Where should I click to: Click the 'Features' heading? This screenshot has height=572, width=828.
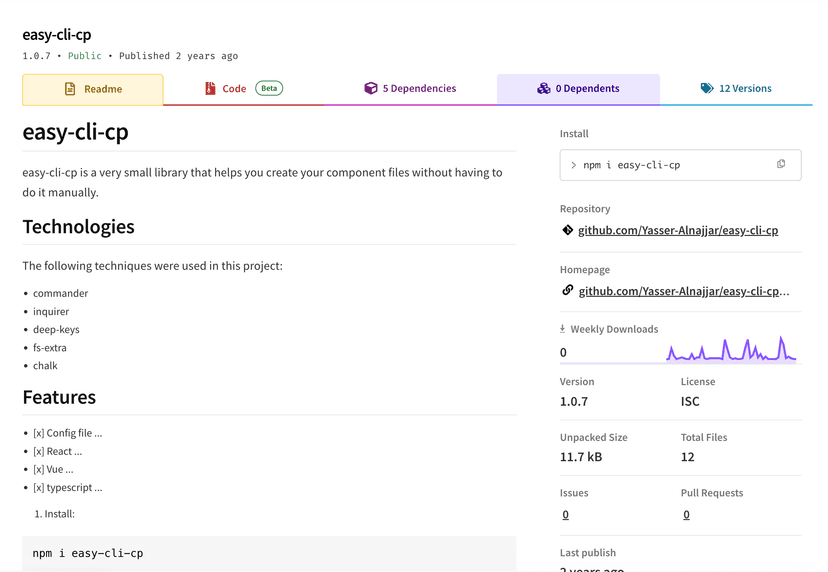tap(59, 397)
